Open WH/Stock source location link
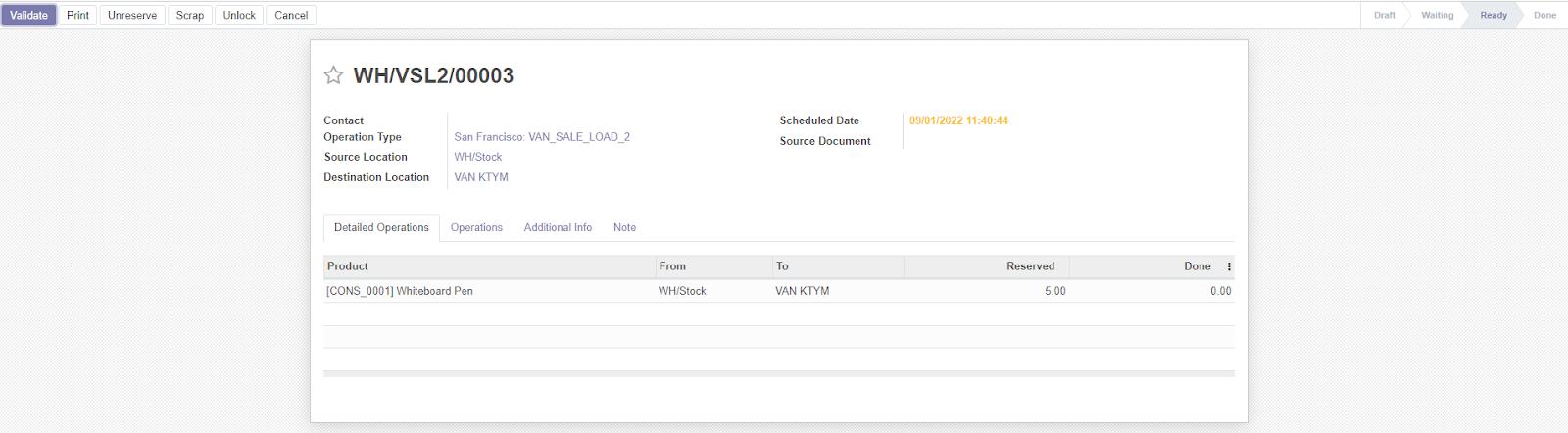The image size is (1568, 433). pyautogui.click(x=478, y=157)
